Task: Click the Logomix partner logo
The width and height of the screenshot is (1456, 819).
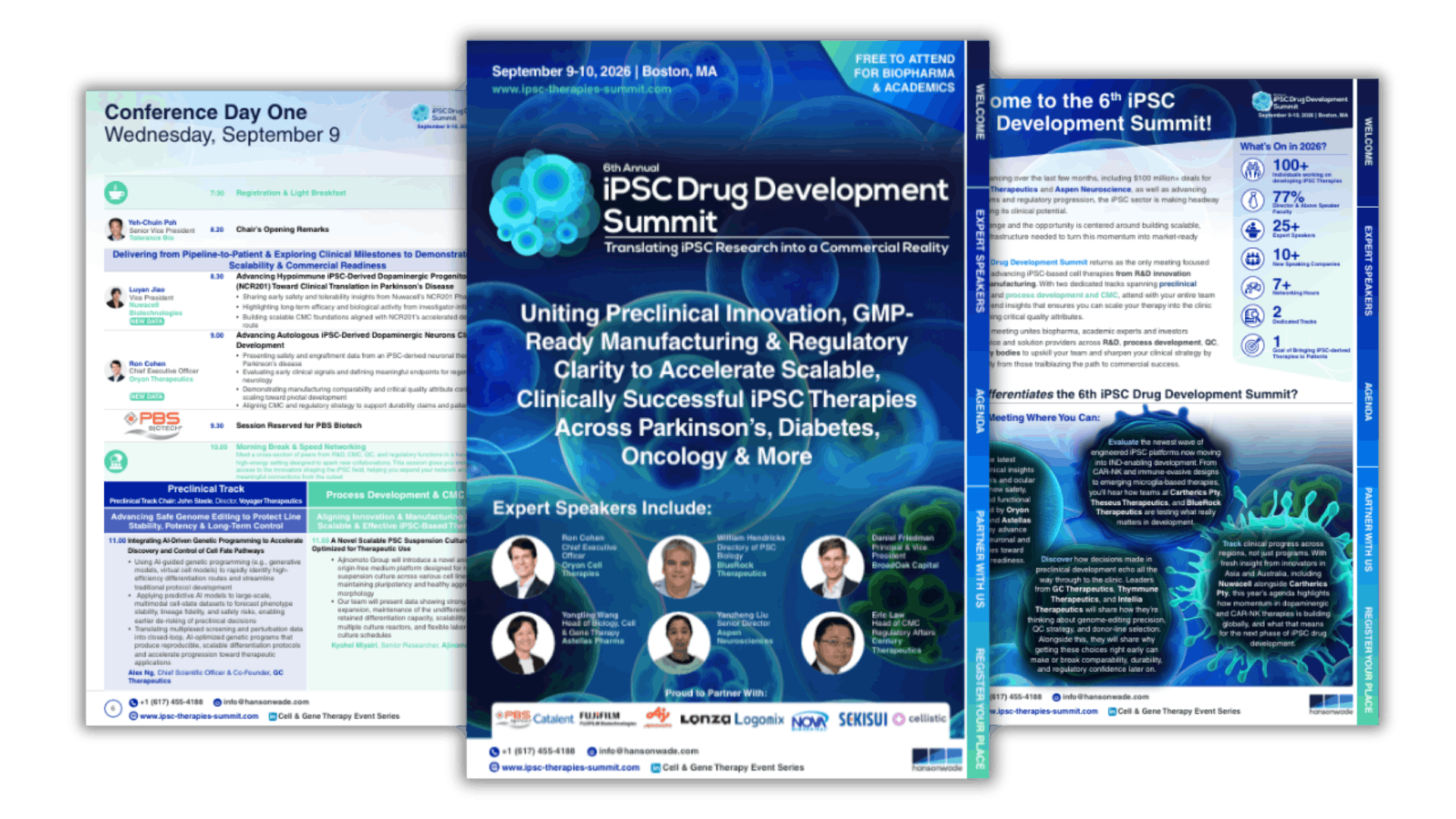Action: tap(758, 719)
